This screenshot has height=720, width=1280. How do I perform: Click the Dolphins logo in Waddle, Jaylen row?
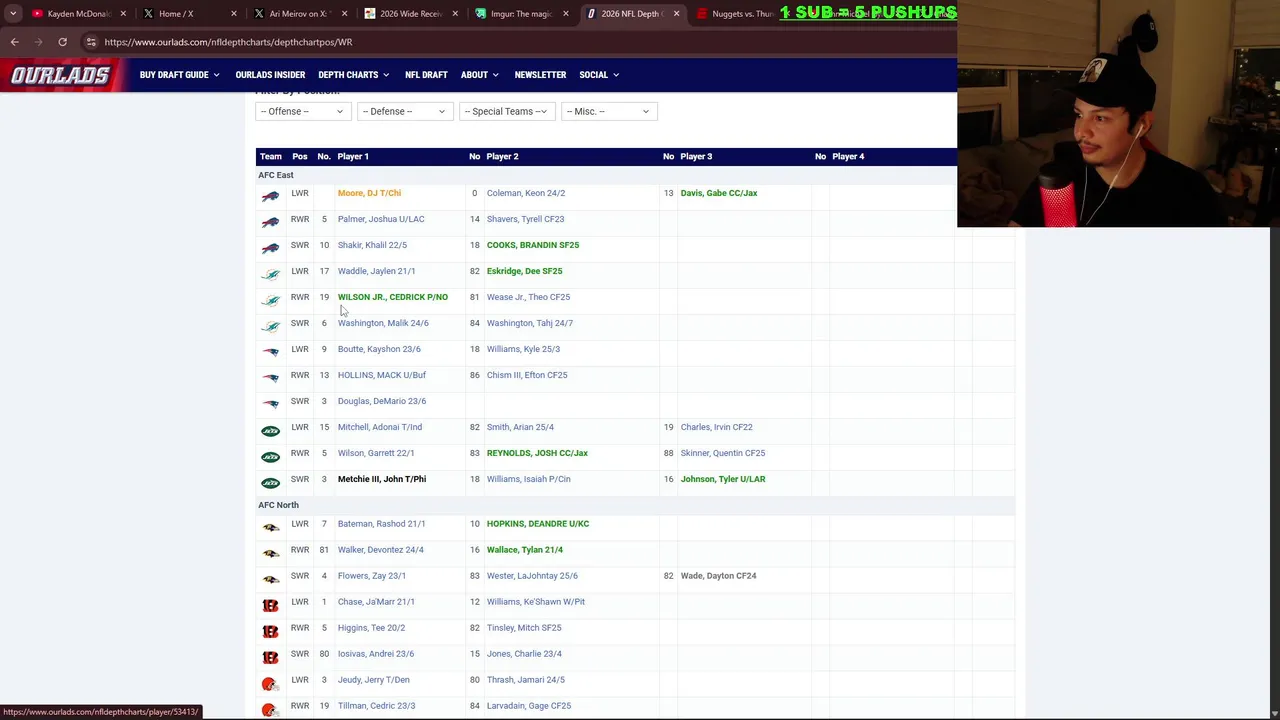point(270,275)
